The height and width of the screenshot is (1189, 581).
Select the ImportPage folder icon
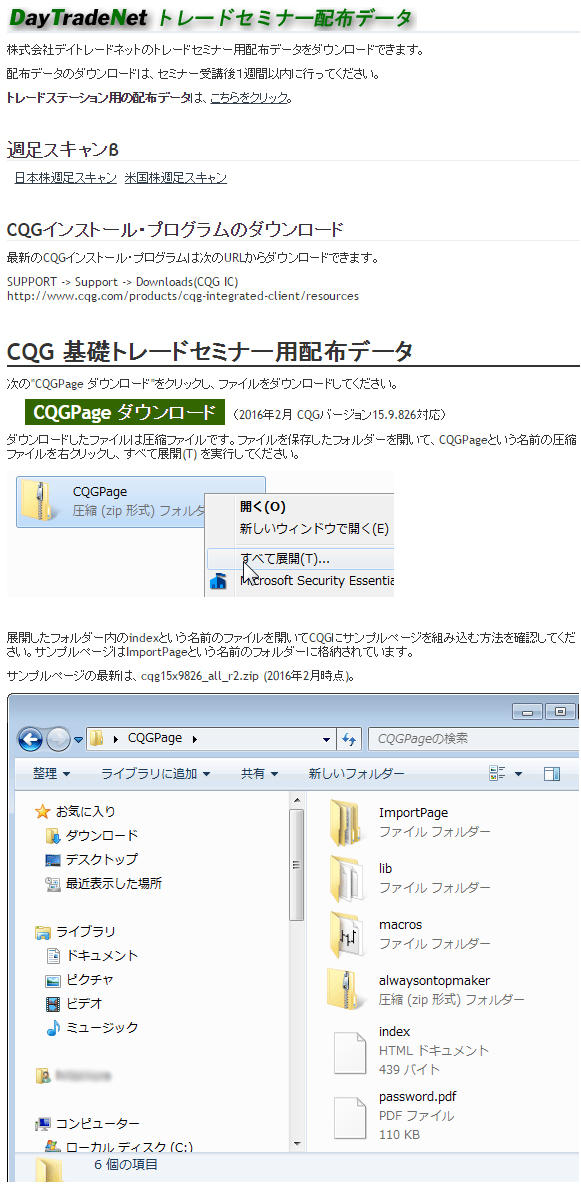[x=348, y=822]
